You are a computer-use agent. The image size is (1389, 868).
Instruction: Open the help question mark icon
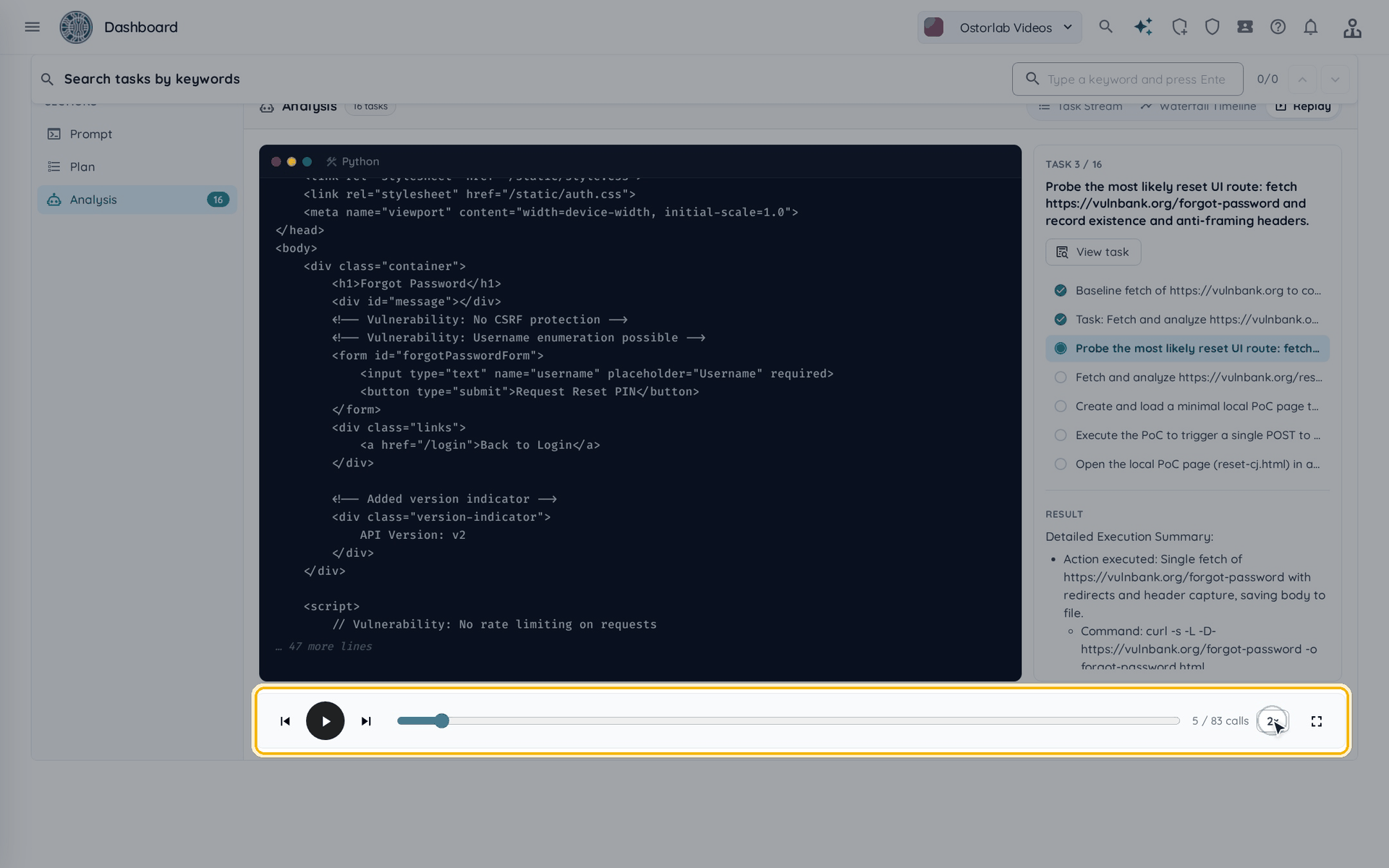pyautogui.click(x=1278, y=27)
